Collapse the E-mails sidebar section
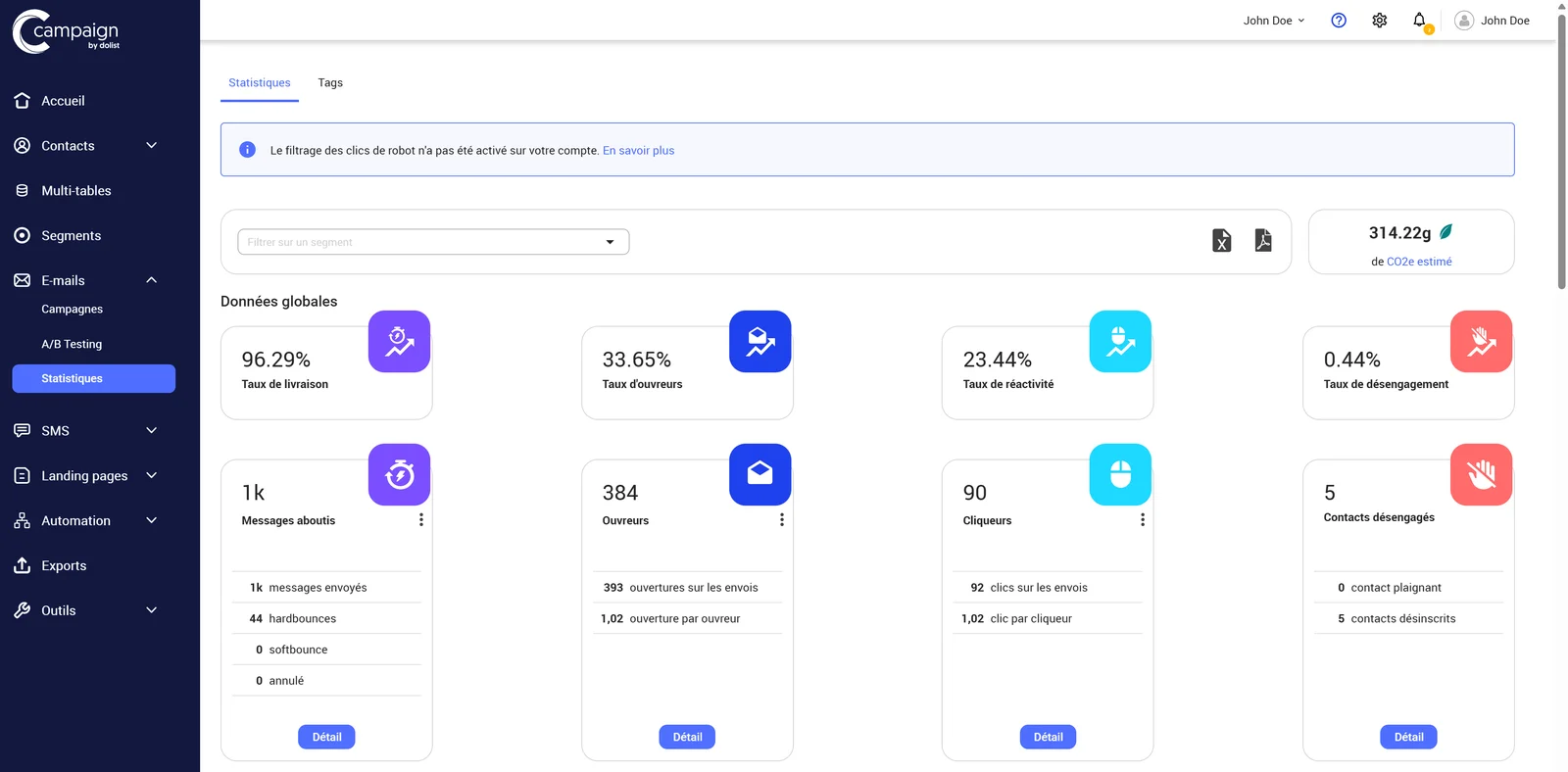This screenshot has height=772, width=1568. tap(152, 280)
